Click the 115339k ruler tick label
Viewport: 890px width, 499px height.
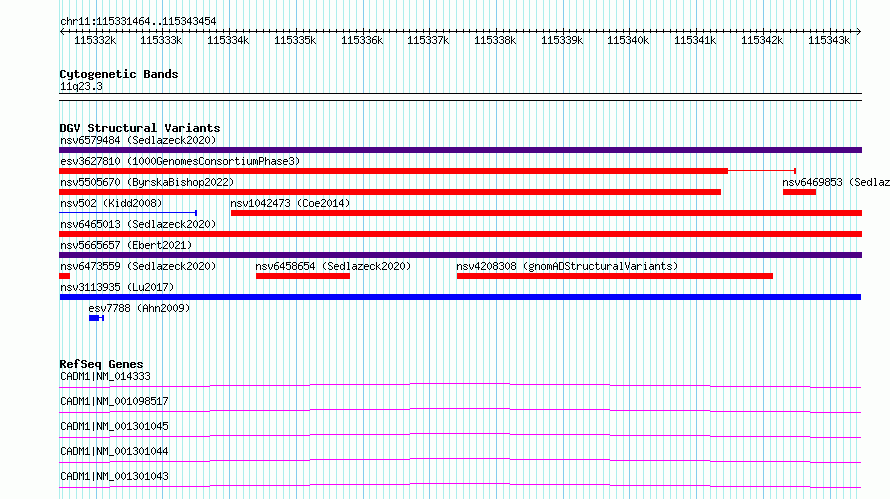coord(562,40)
